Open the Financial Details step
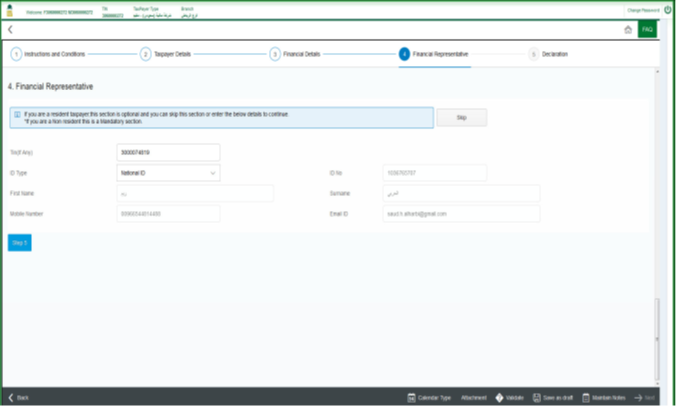The height and width of the screenshot is (406, 676). click(275, 54)
